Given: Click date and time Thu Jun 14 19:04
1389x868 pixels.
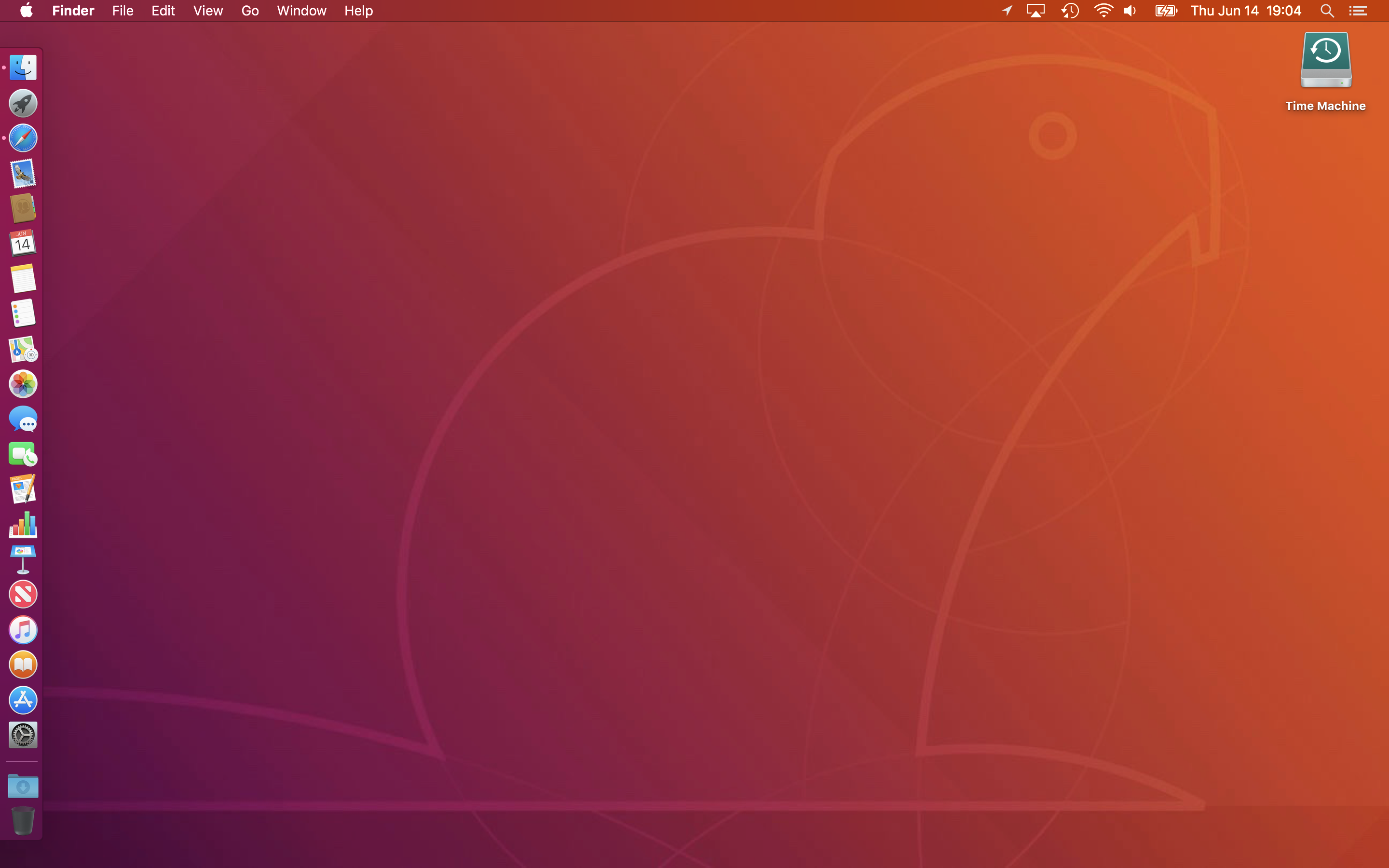Looking at the screenshot, I should [x=1245, y=10].
